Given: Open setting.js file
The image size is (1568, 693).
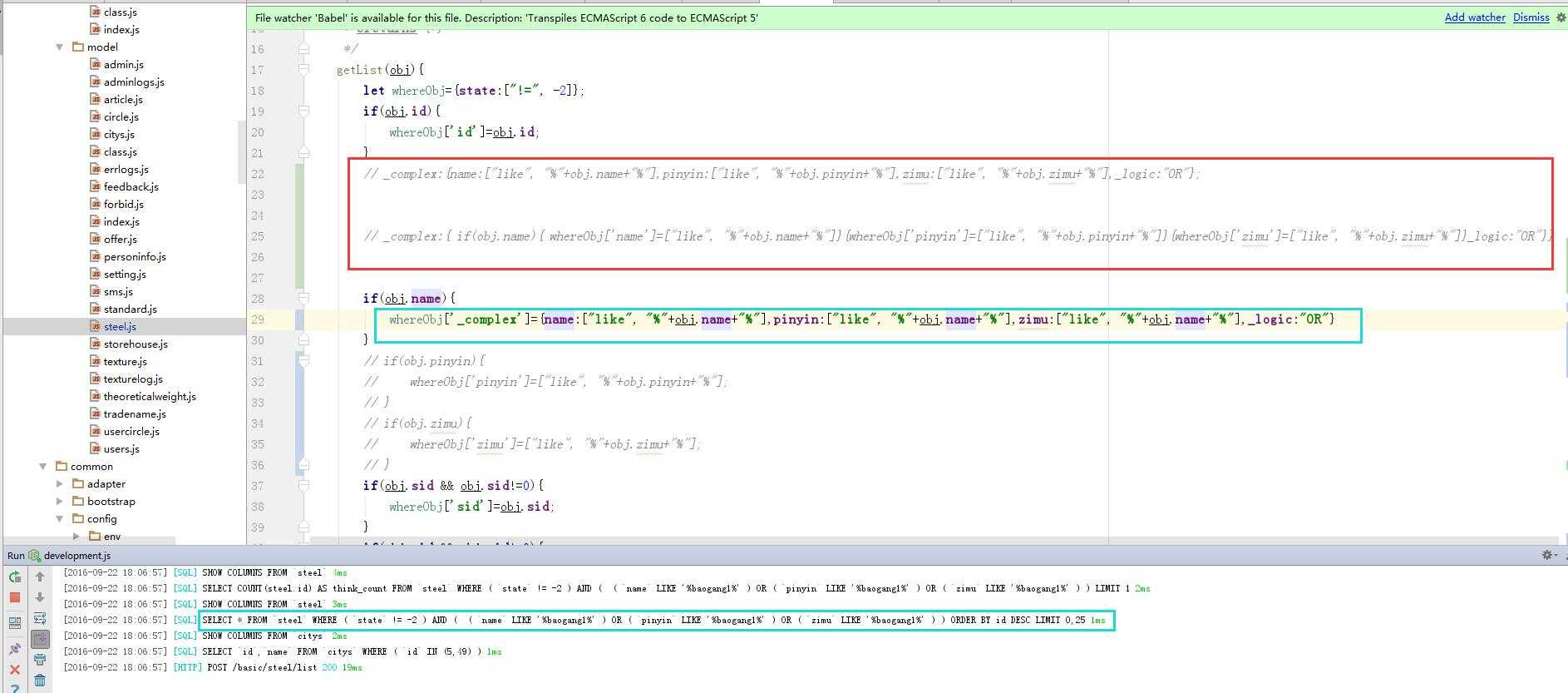Looking at the screenshot, I should 125,275.
